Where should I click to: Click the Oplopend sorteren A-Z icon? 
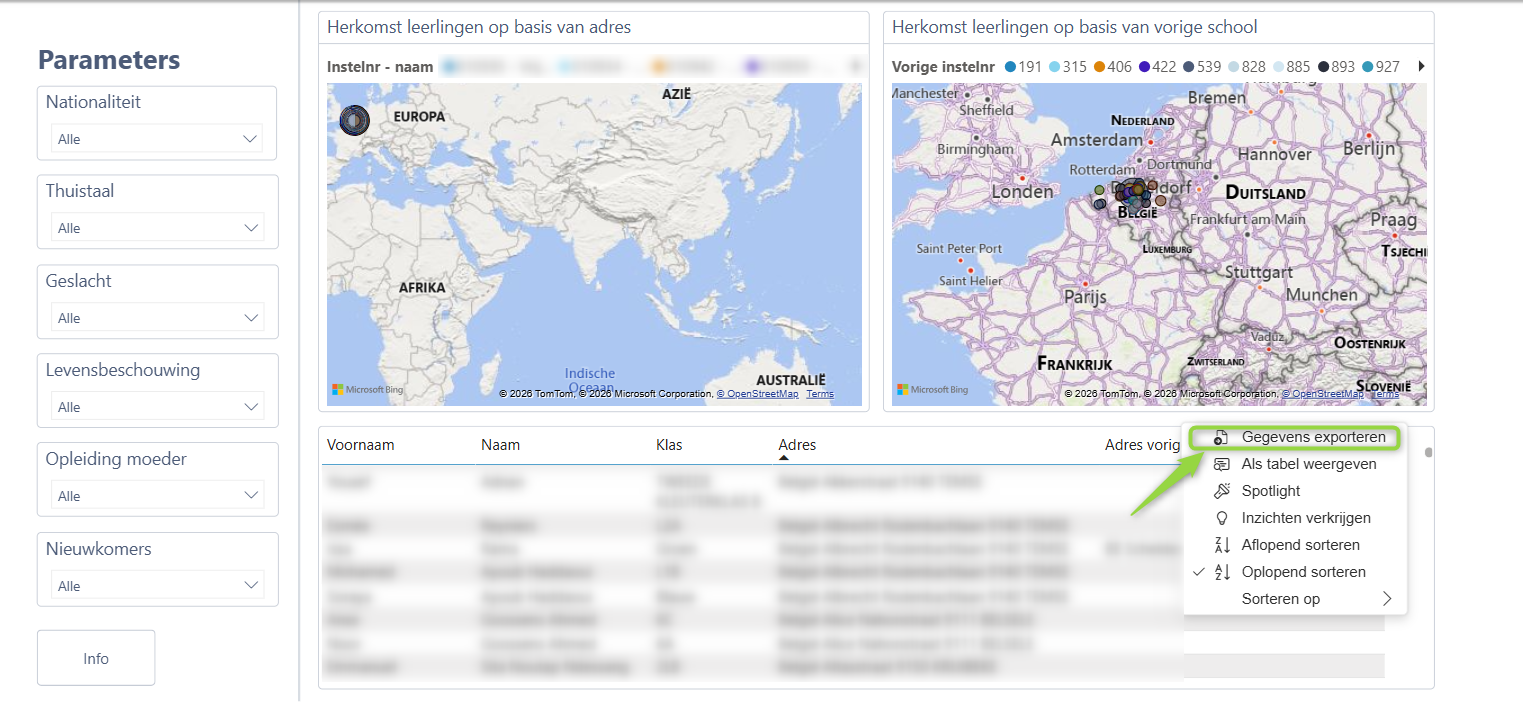click(1221, 572)
